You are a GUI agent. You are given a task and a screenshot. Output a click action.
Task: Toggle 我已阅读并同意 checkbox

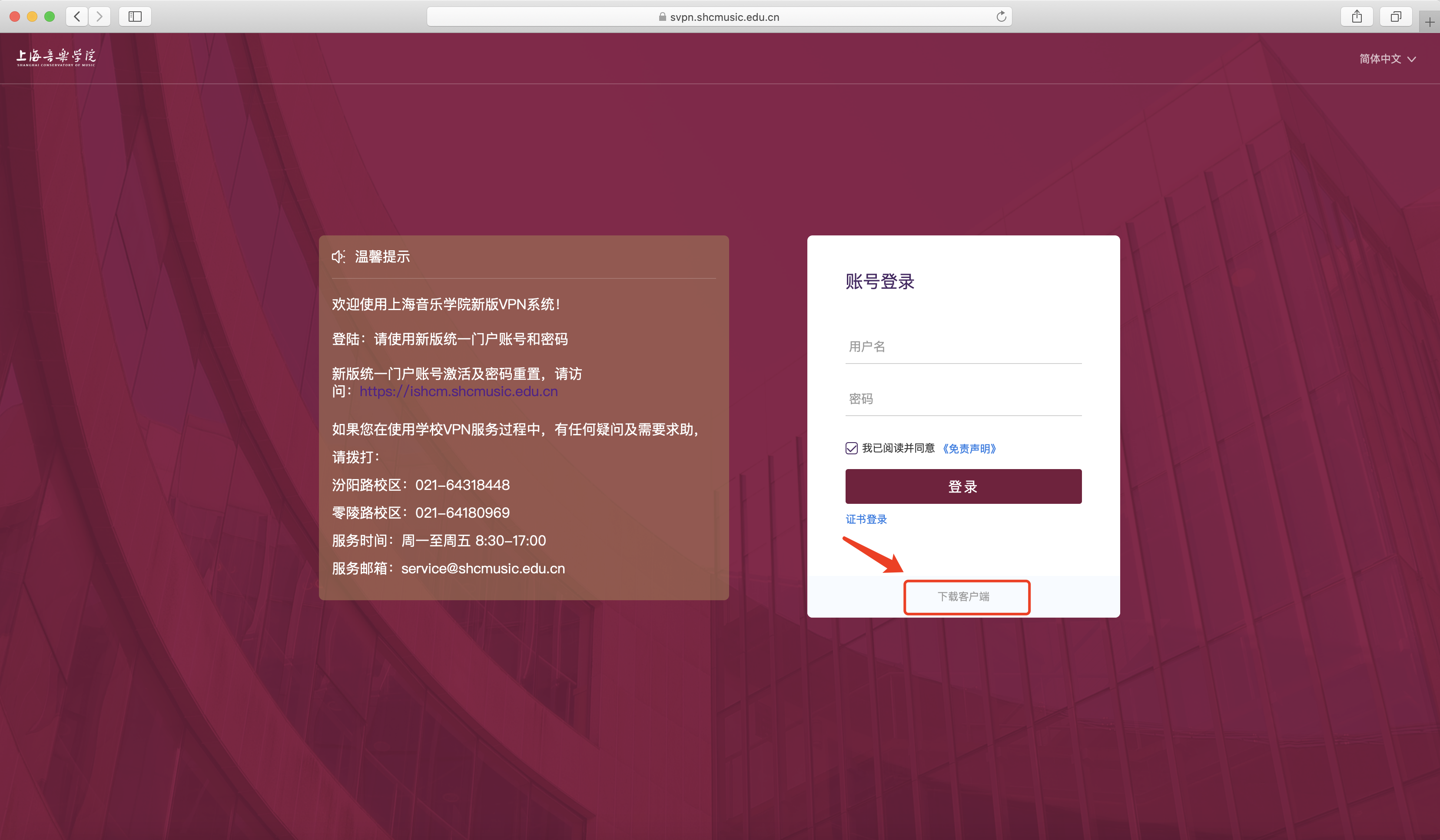[851, 448]
